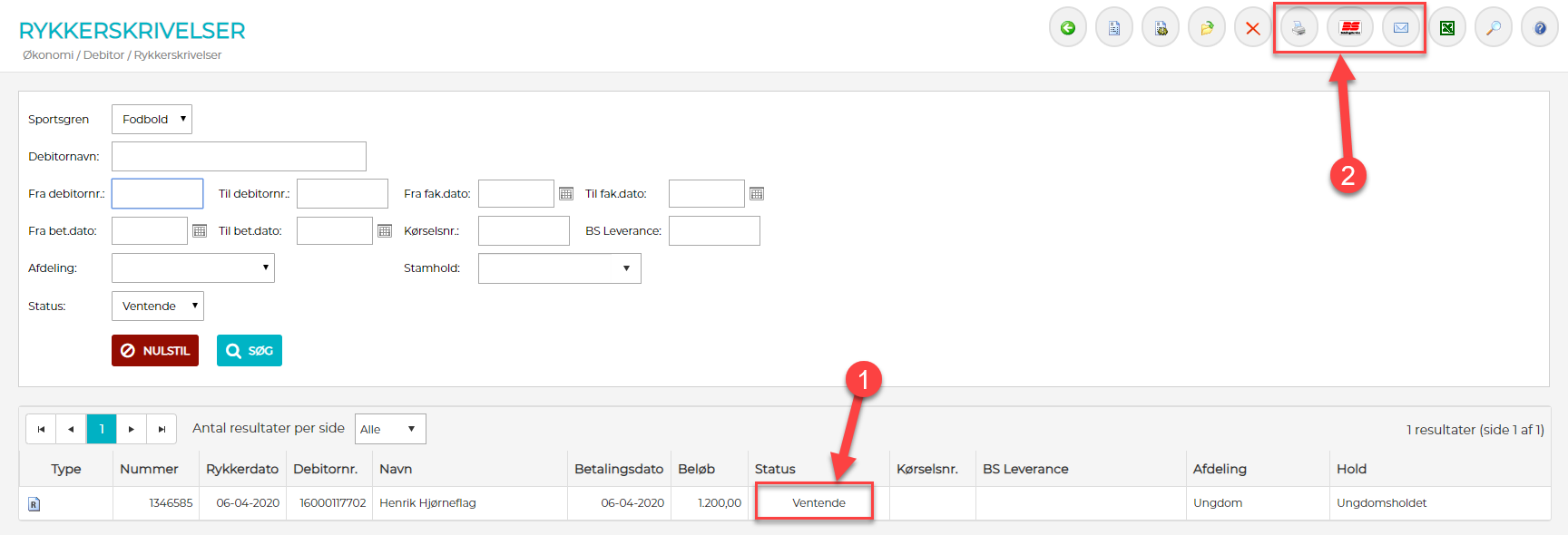Screen dimensions: 1568x535
Task: Click the email envelope icon
Action: point(1400,28)
